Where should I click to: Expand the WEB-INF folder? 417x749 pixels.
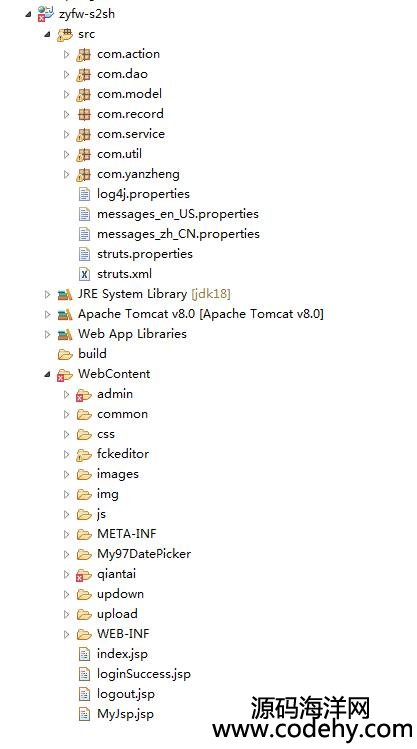(66, 634)
